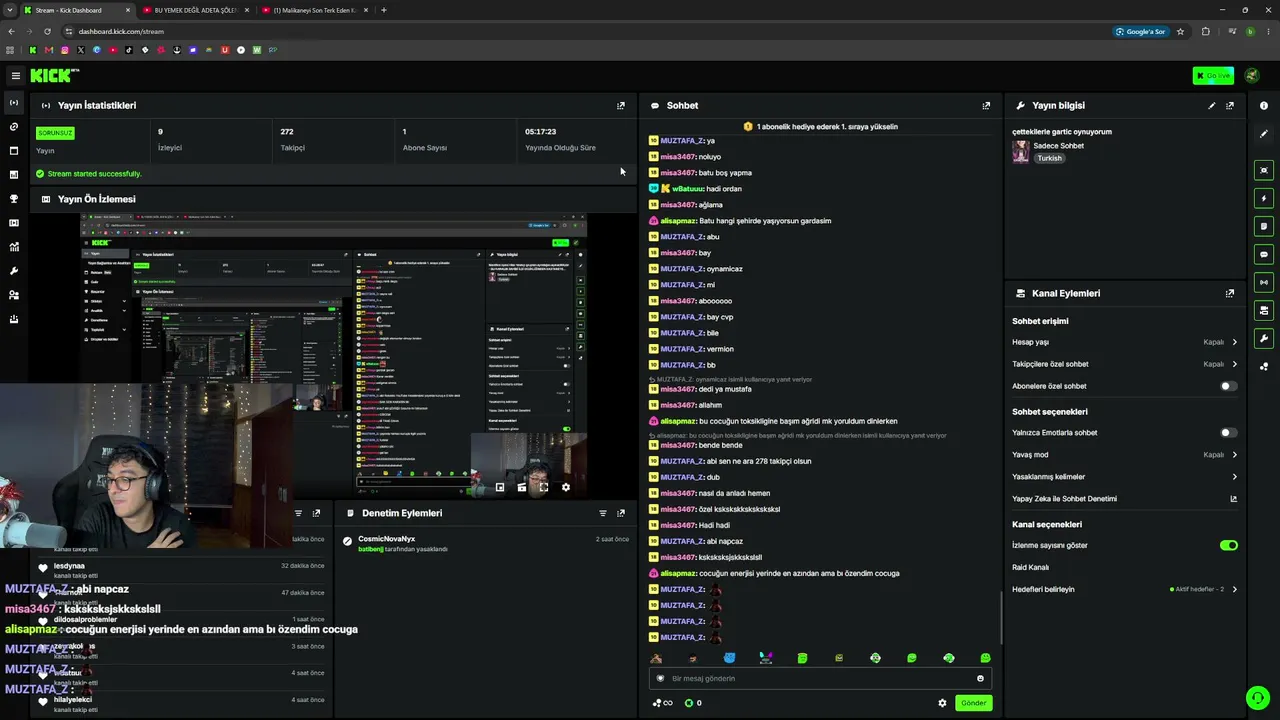Screen dimensions: 1280x720
Task: Disable İzlenme sayısını göster switch
Action: pos(1229,545)
